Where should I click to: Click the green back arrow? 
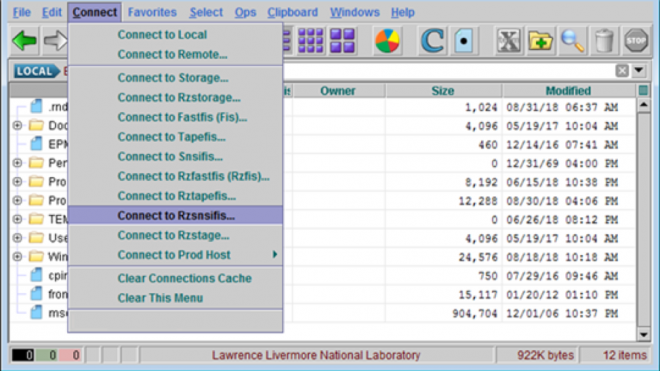coord(25,41)
